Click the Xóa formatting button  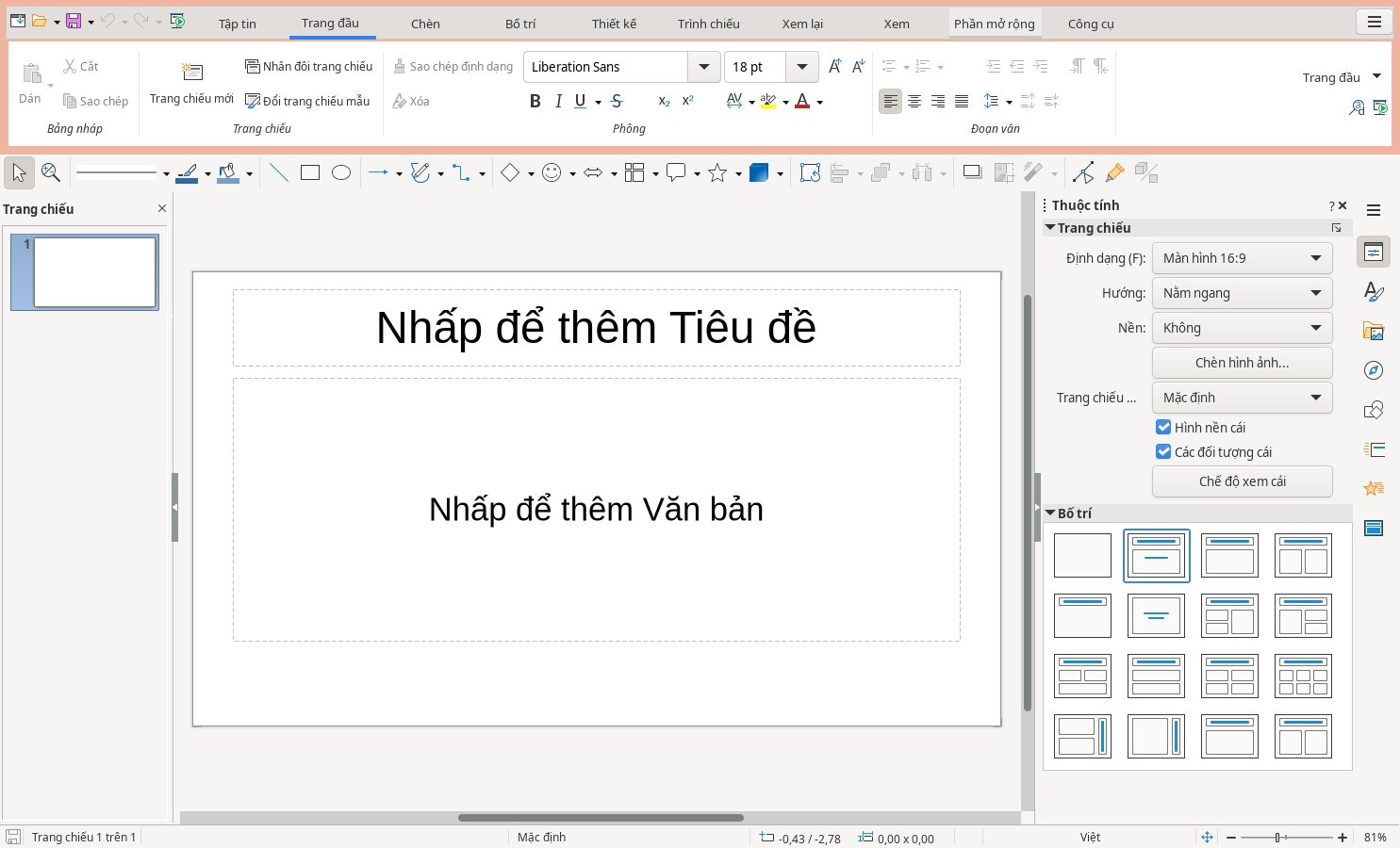pos(411,101)
